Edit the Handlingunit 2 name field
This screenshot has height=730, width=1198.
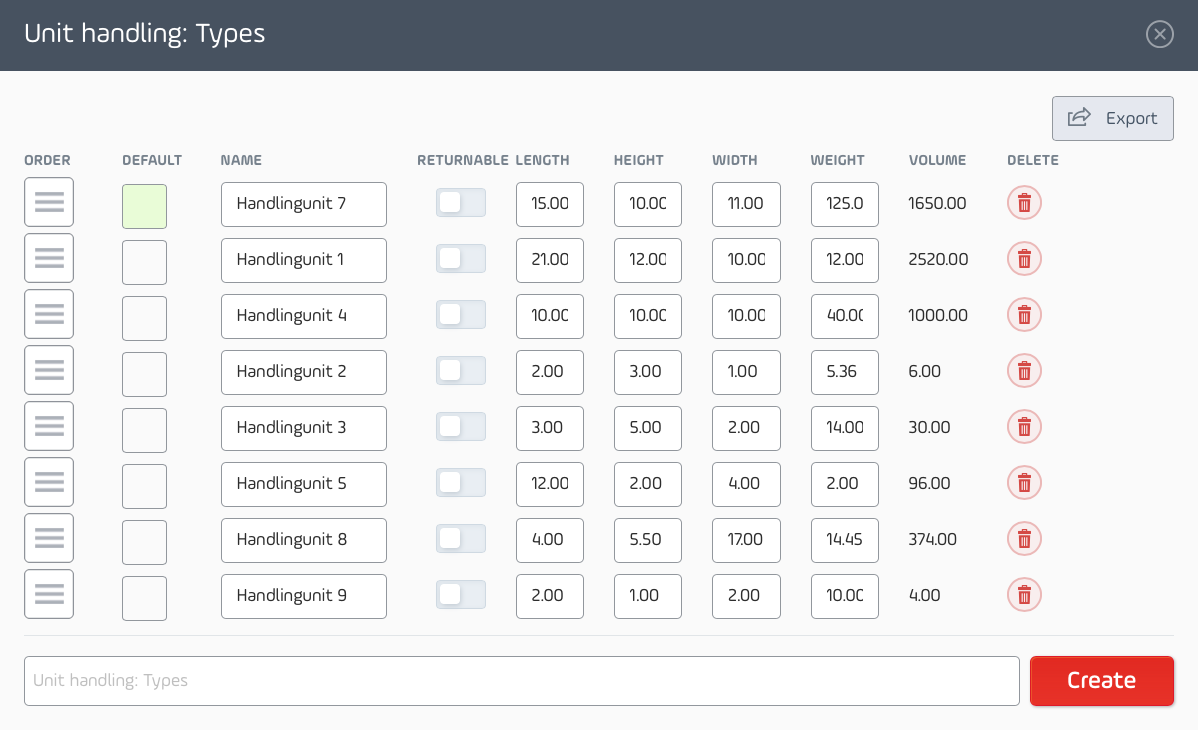click(304, 372)
